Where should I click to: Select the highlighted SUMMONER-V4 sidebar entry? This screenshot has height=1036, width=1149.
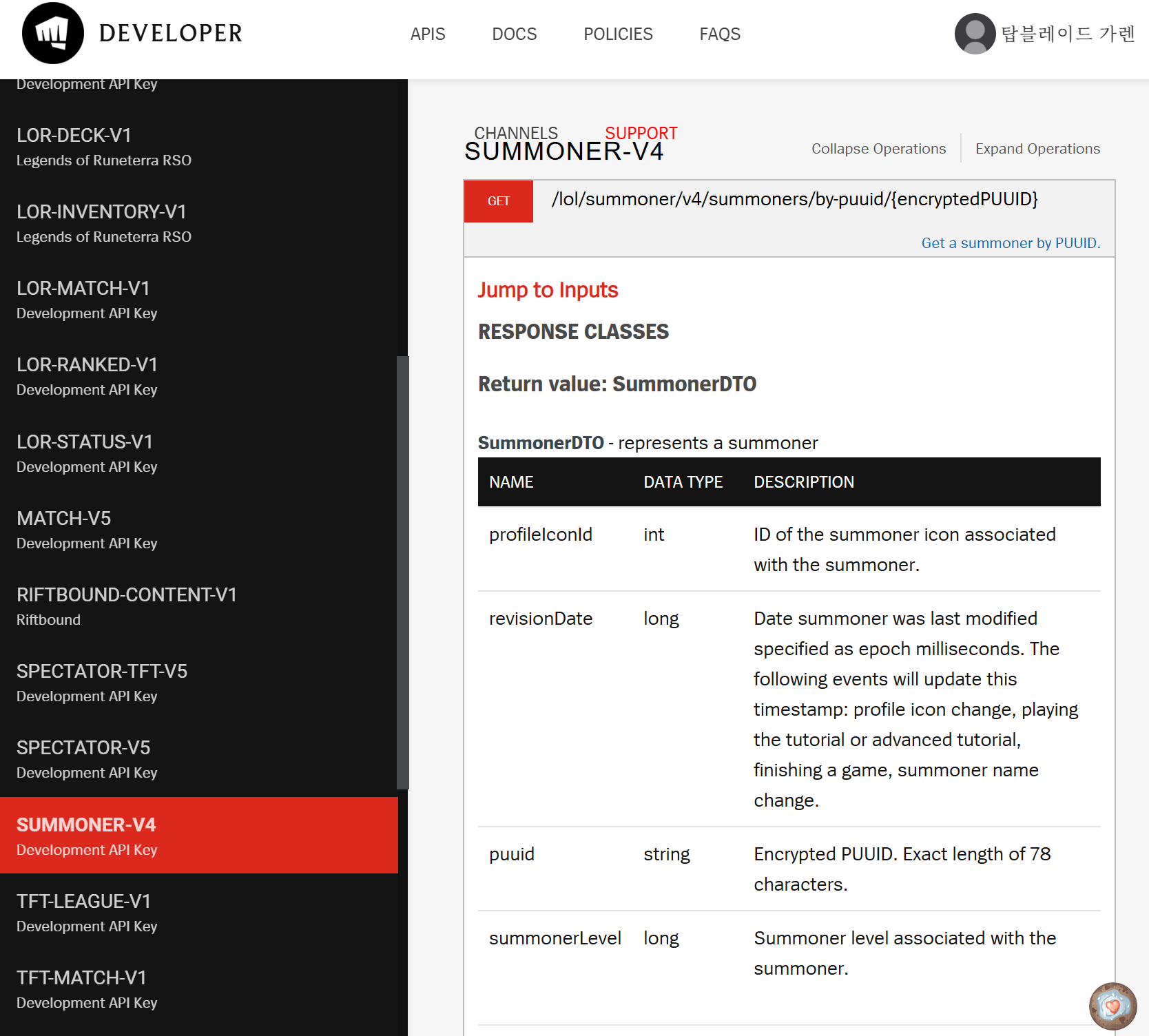199,836
